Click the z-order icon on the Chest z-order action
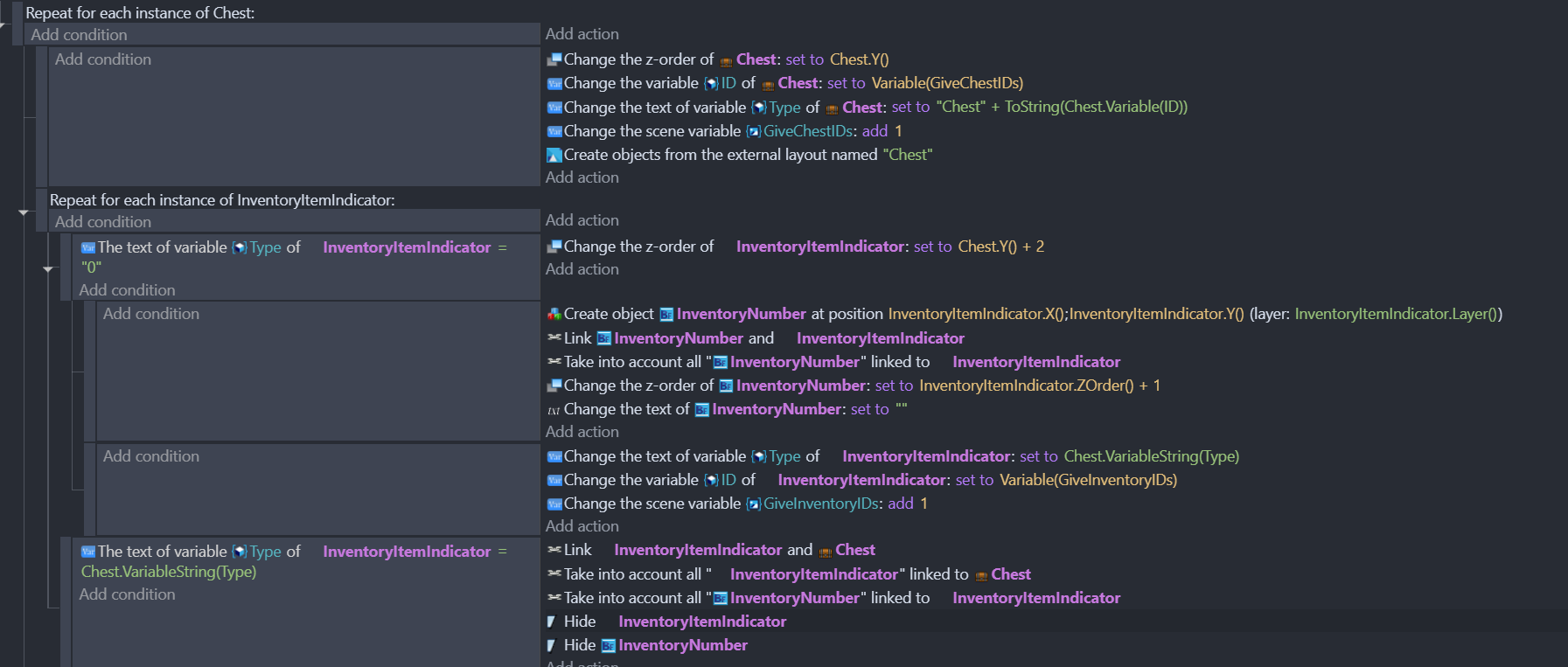The image size is (1568, 667). [x=554, y=59]
